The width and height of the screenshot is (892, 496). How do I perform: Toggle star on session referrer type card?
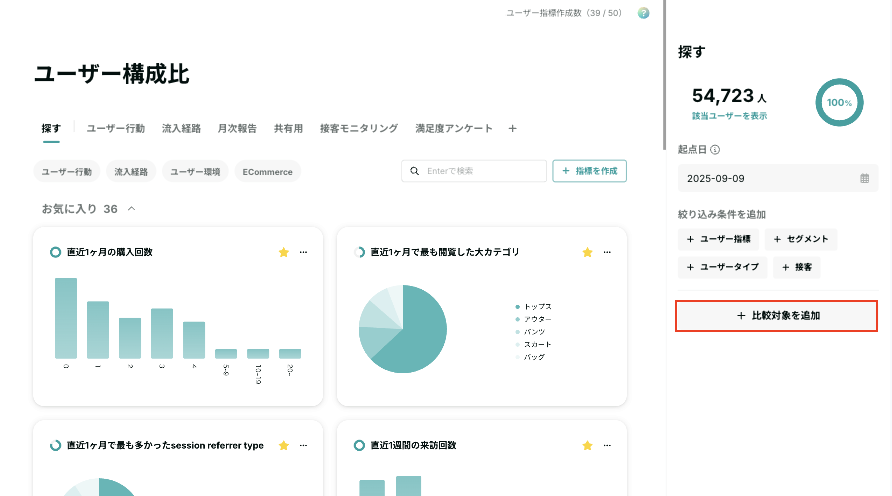[x=284, y=445]
